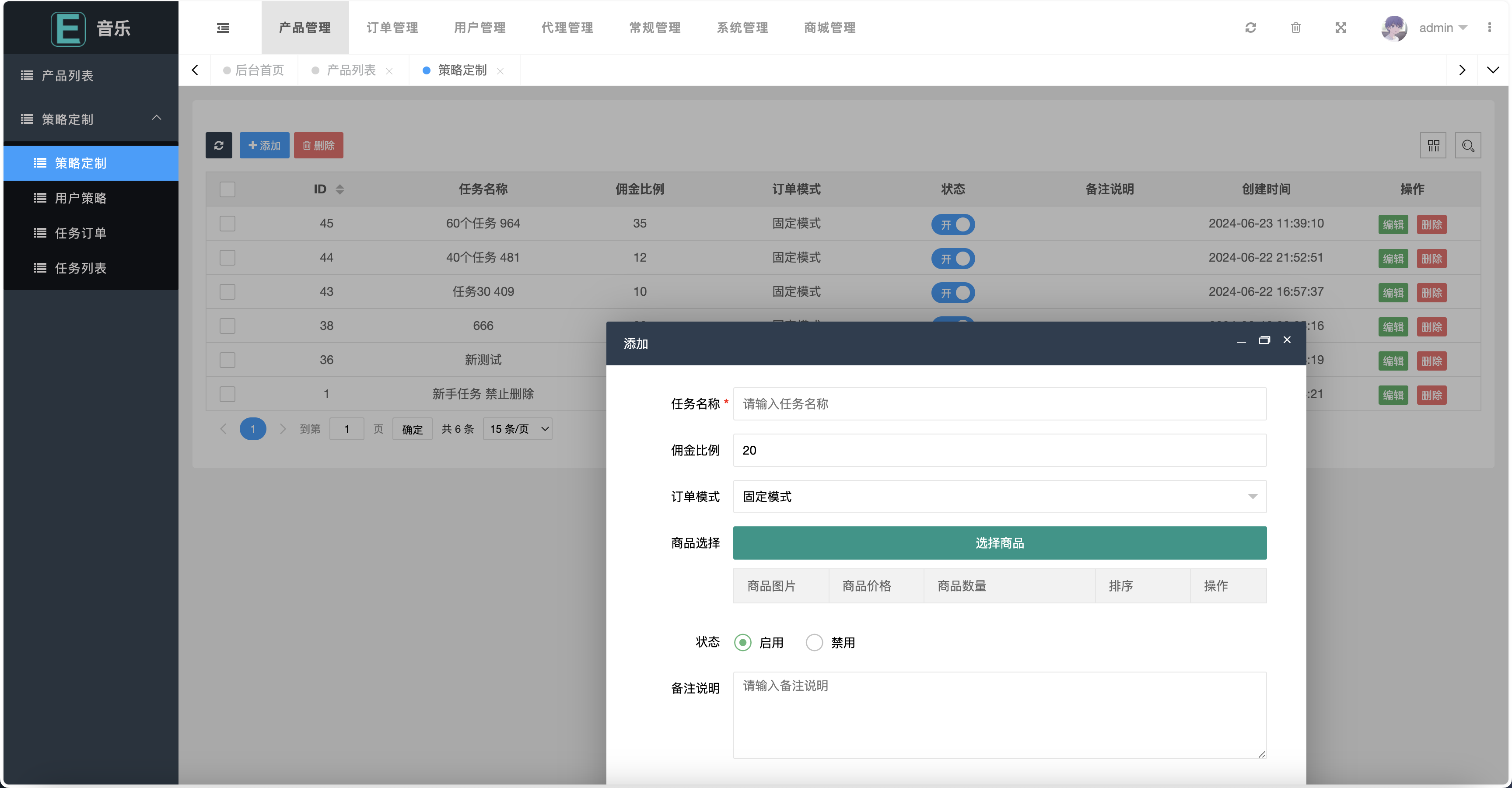
Task: Open the table search icon
Action: [1468, 145]
